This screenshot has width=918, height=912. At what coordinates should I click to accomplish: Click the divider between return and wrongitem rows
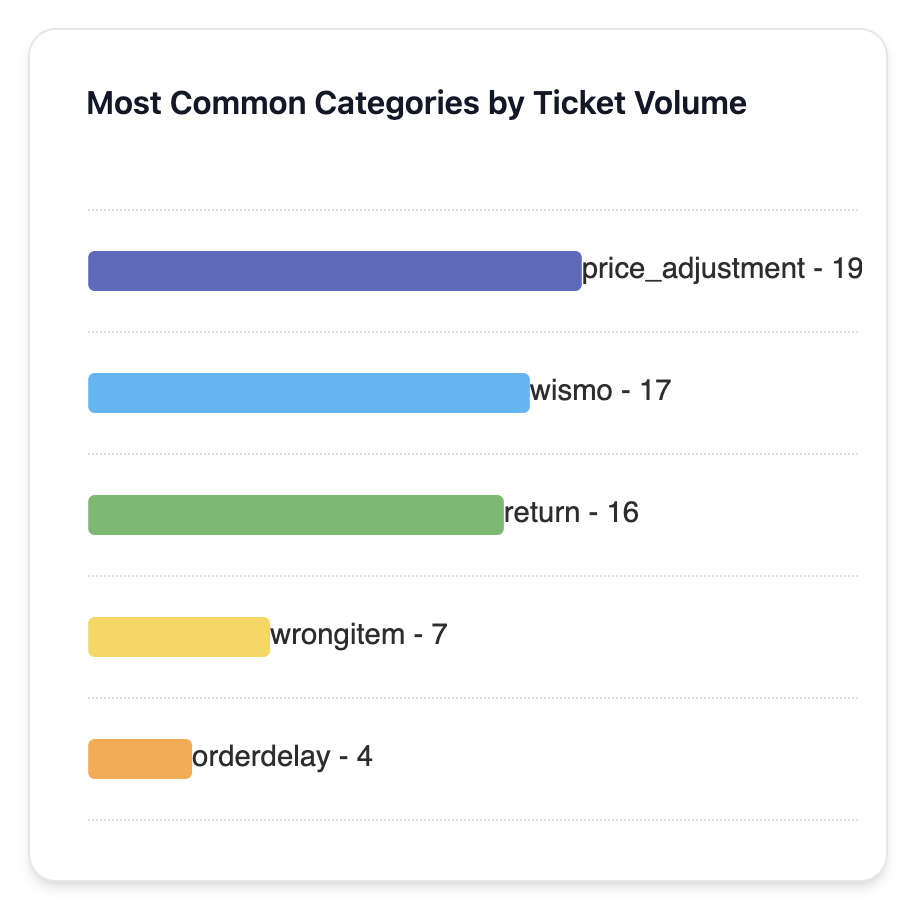click(472, 576)
